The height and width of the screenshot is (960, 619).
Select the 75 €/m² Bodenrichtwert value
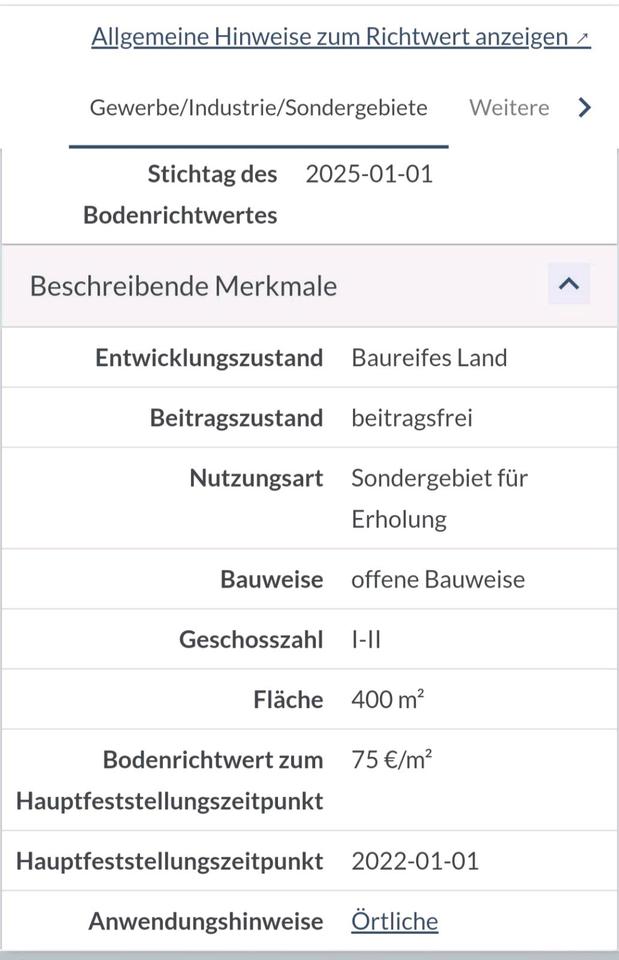coord(391,760)
